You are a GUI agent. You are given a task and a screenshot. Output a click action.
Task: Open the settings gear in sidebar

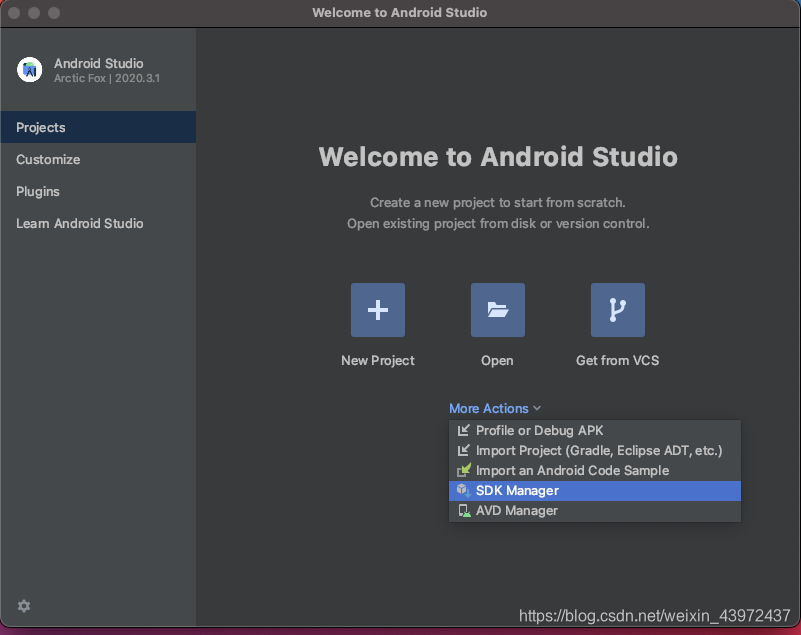pos(24,606)
